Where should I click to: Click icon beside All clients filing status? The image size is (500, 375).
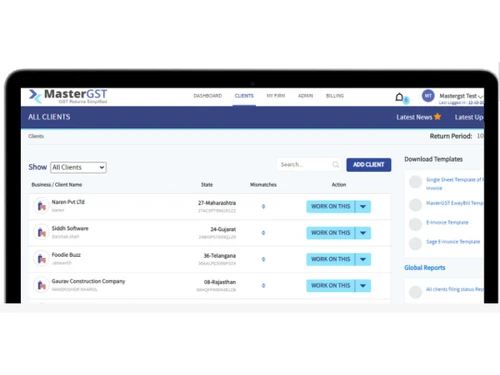click(415, 292)
